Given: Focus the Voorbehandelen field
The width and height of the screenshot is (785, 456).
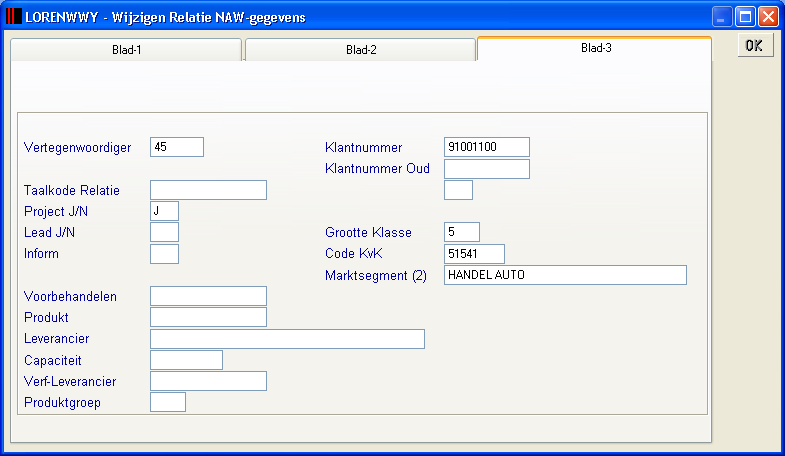Looking at the screenshot, I should [208, 296].
